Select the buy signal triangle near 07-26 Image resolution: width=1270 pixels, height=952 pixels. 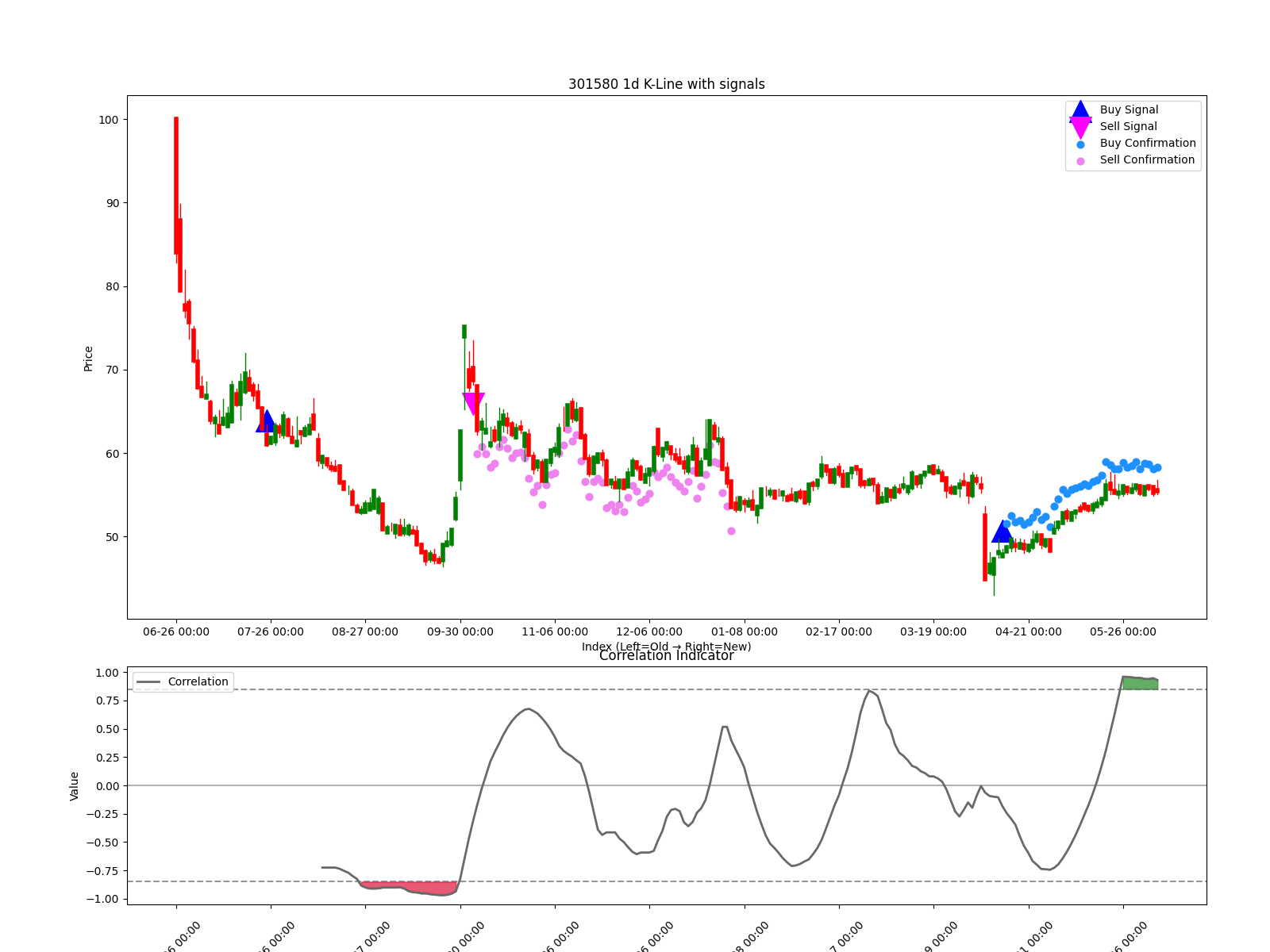click(x=267, y=421)
